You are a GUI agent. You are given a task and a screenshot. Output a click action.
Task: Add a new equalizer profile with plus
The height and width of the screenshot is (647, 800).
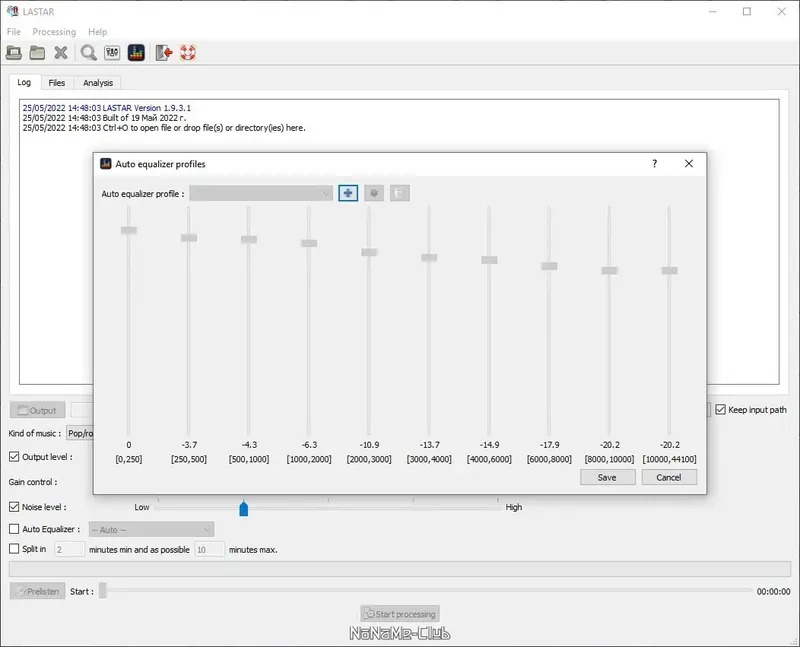point(348,193)
